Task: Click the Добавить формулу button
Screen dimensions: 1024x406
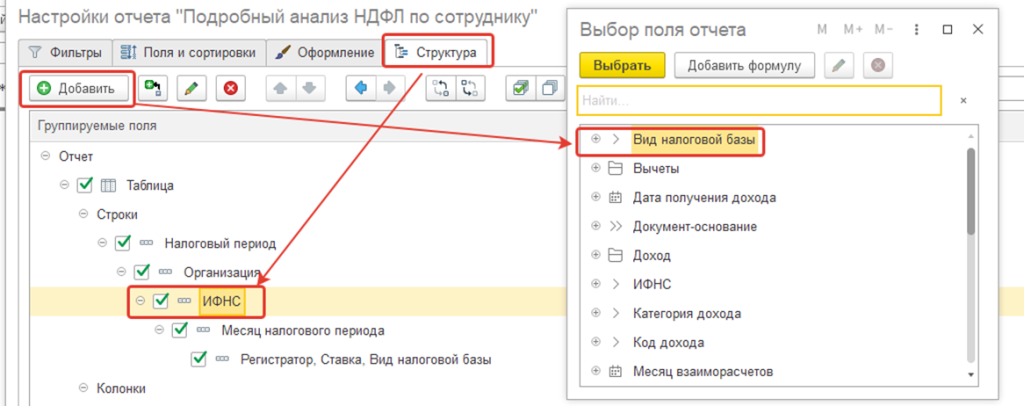Action: click(744, 66)
